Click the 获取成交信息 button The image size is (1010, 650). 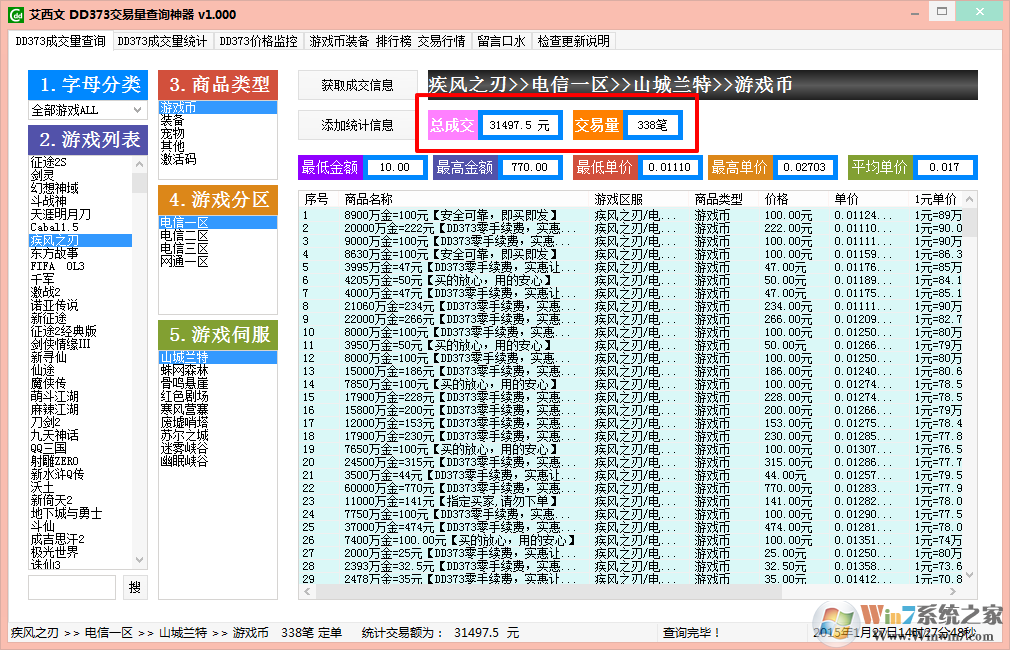(357, 85)
